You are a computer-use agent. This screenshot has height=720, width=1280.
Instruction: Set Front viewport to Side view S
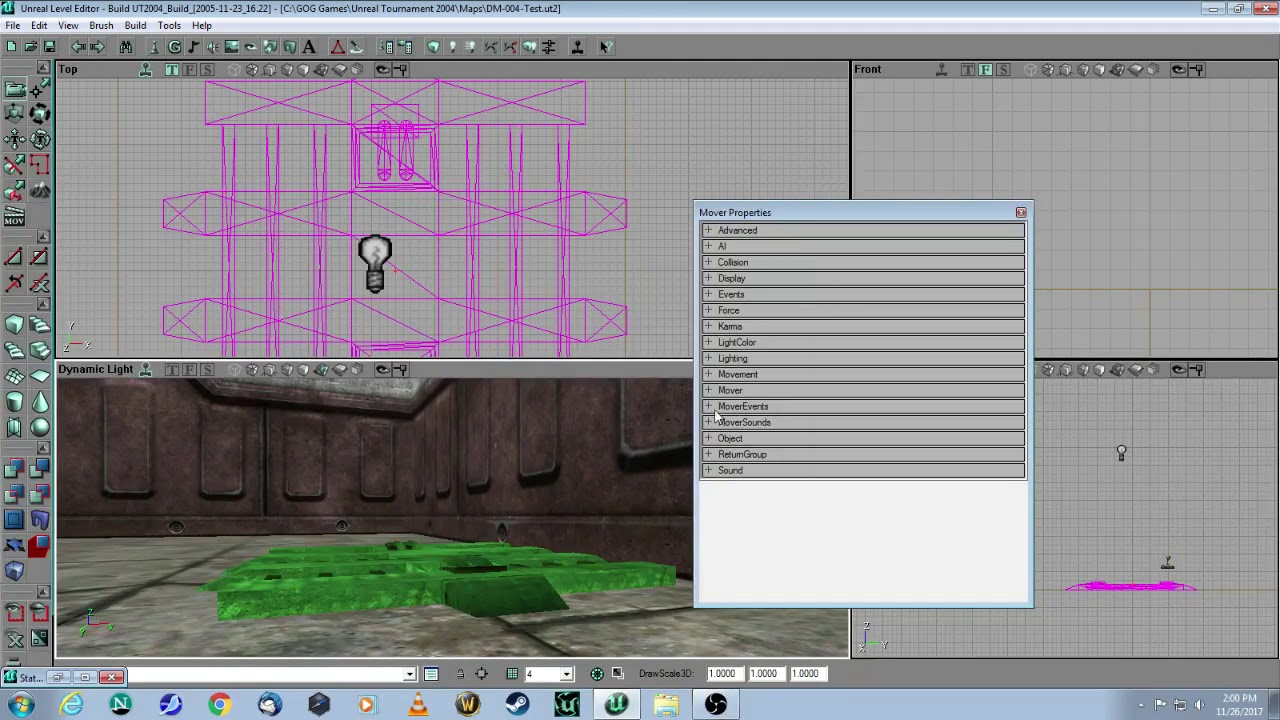[x=1003, y=69]
